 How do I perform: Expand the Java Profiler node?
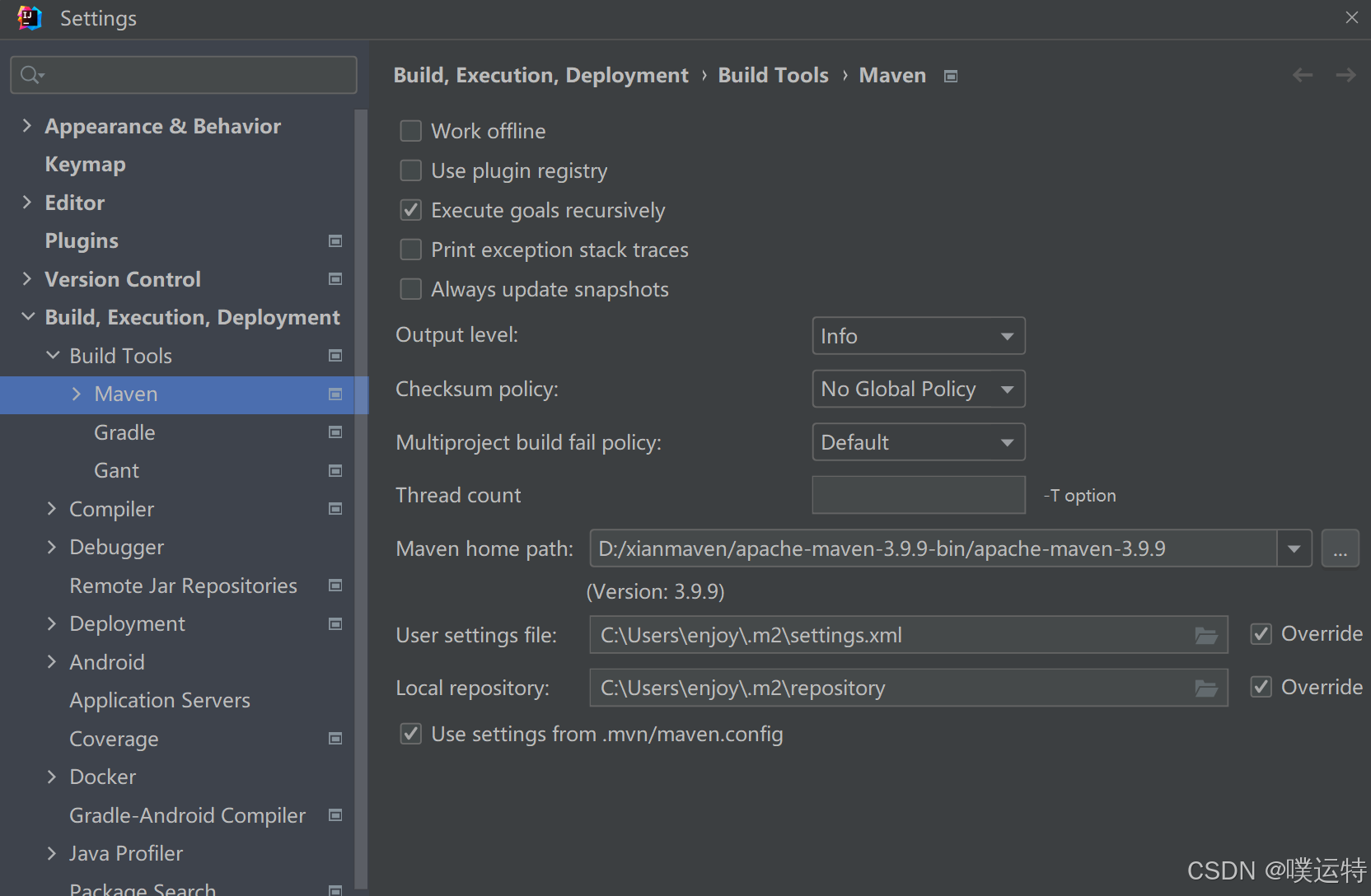[52, 853]
